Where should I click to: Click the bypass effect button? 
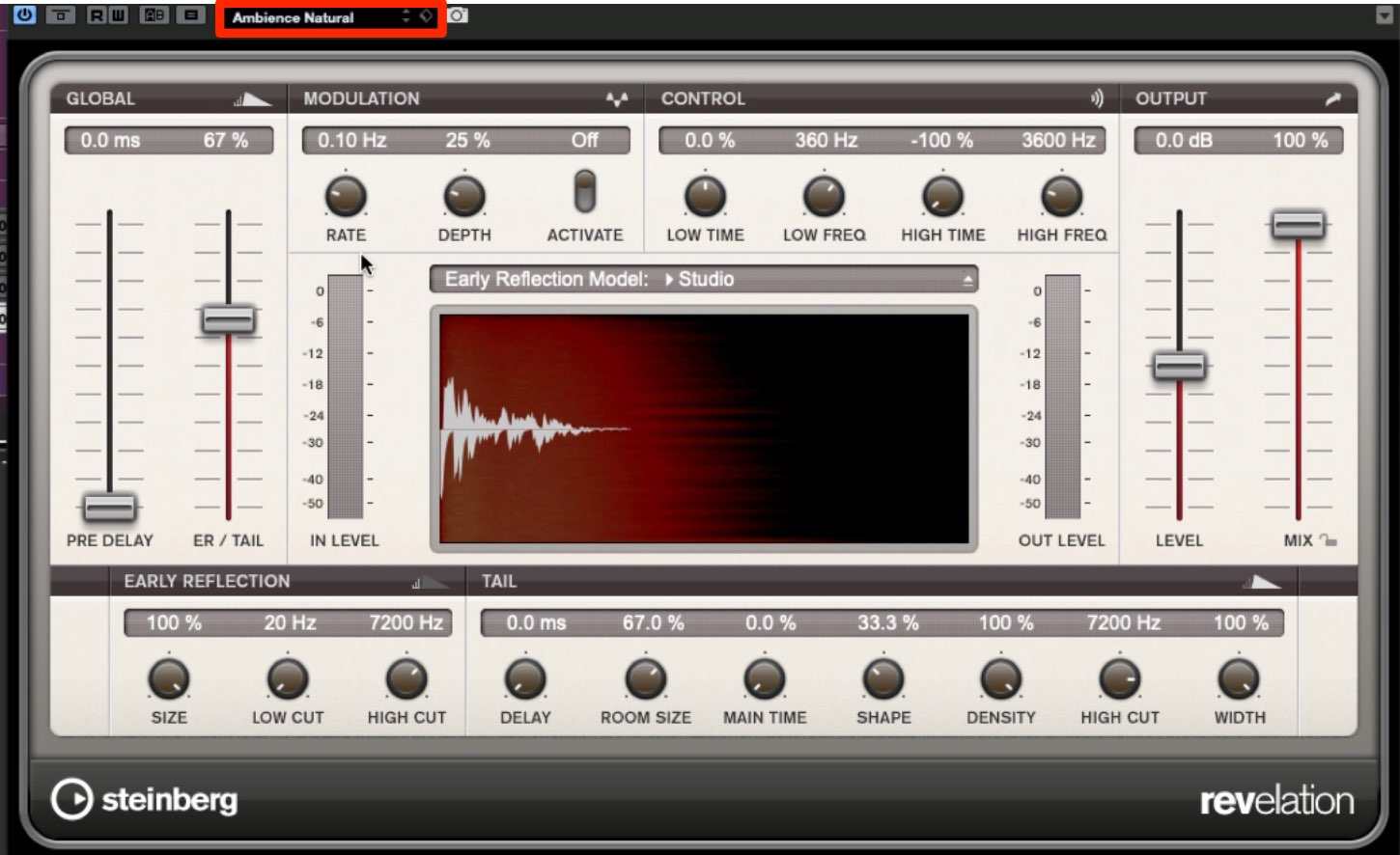[60, 14]
